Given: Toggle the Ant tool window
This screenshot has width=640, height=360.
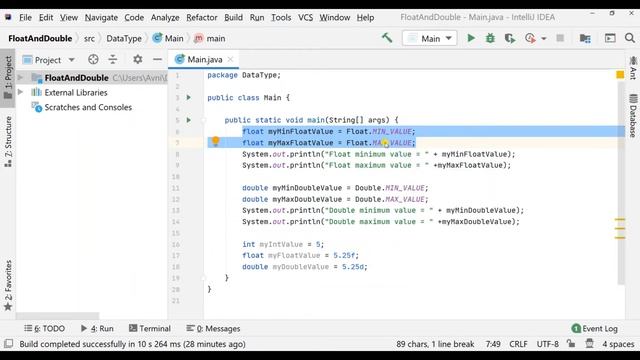Looking at the screenshot, I should coord(633,68).
